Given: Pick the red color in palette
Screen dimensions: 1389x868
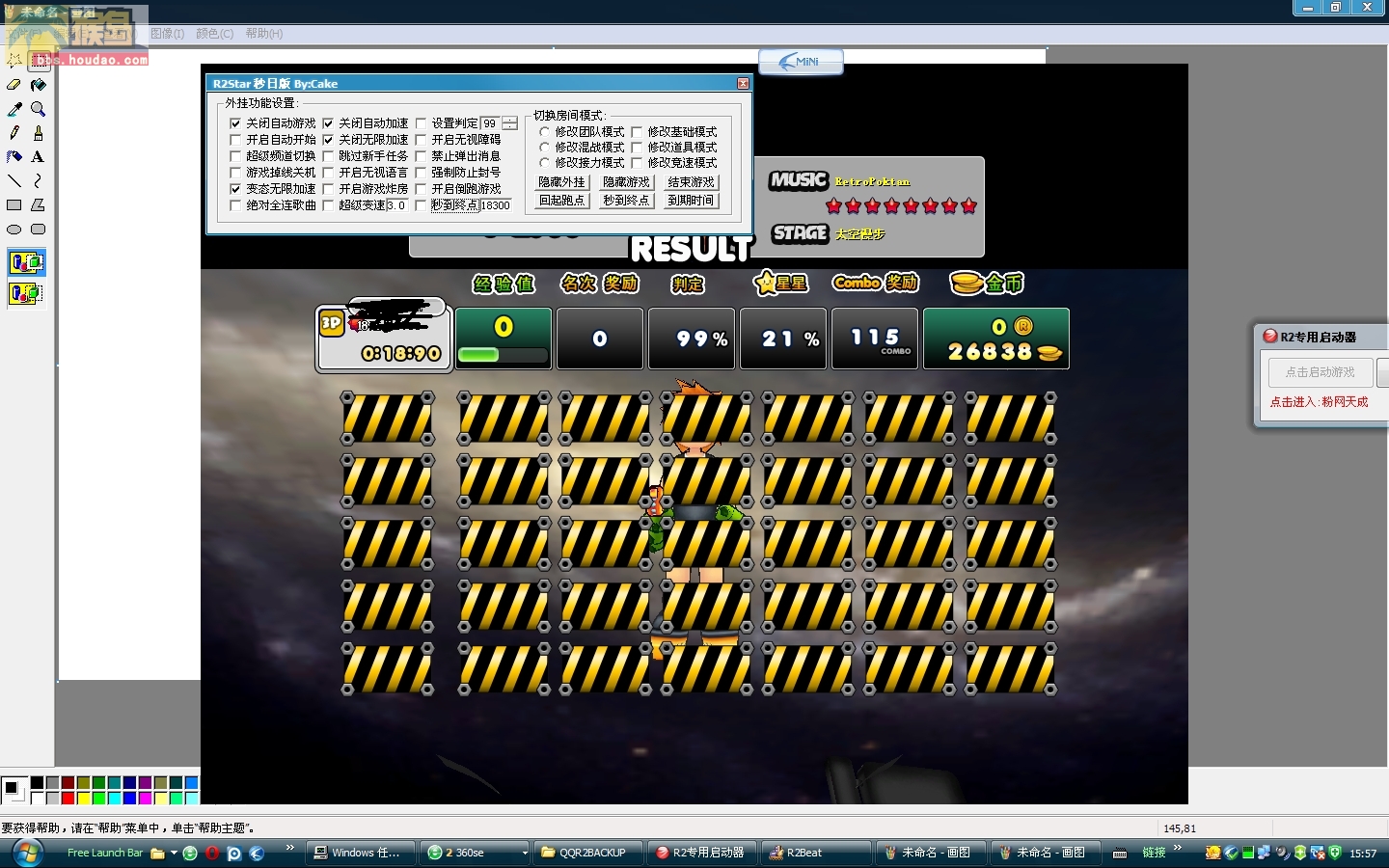Looking at the screenshot, I should pos(68,799).
